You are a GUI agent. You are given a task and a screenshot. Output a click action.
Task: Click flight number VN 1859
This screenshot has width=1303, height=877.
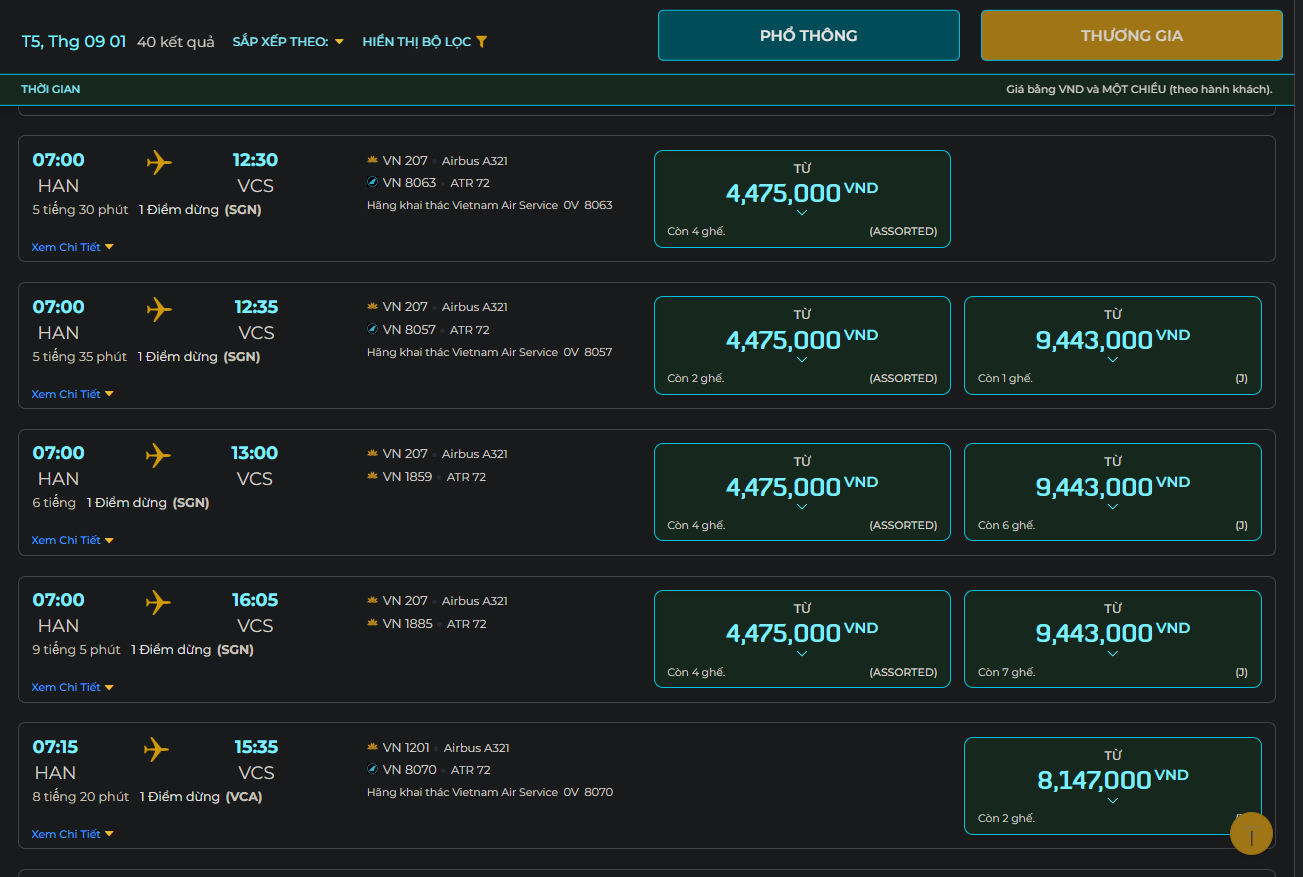[407, 477]
